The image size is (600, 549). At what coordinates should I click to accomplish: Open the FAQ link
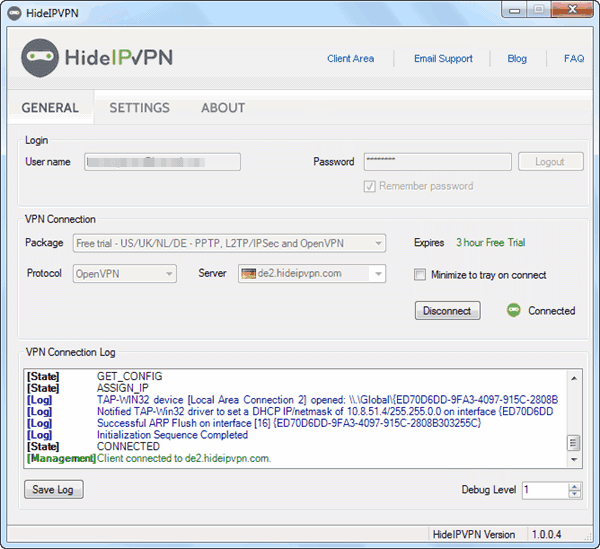pos(574,59)
